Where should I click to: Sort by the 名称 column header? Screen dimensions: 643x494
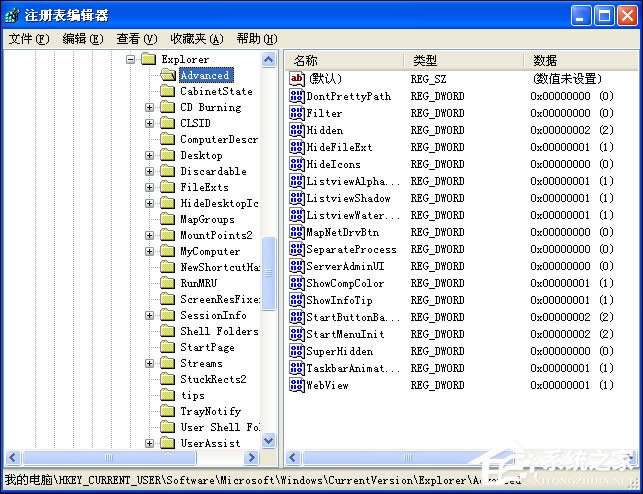click(x=344, y=61)
